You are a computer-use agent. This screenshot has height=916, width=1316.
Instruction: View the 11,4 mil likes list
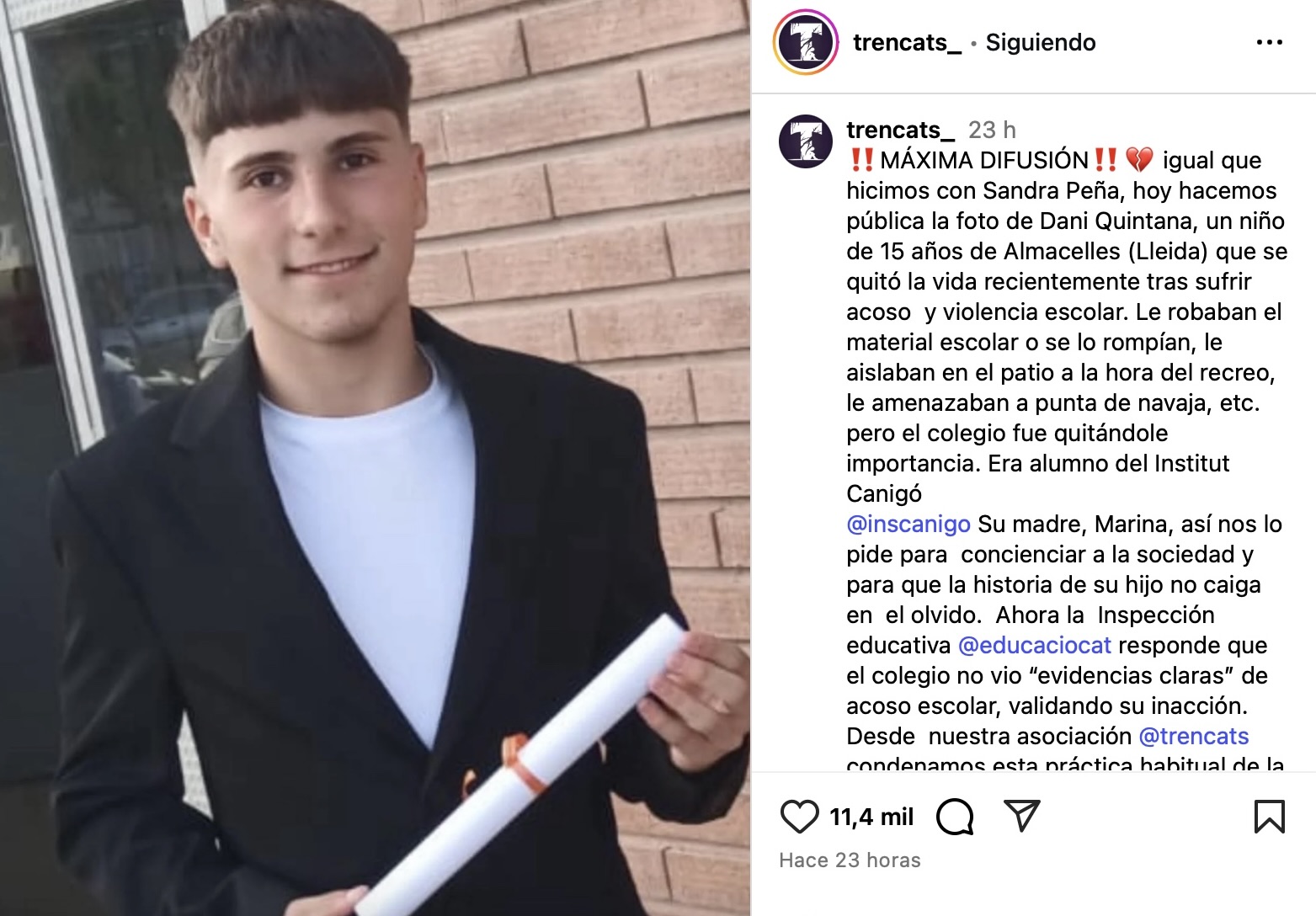(x=871, y=817)
